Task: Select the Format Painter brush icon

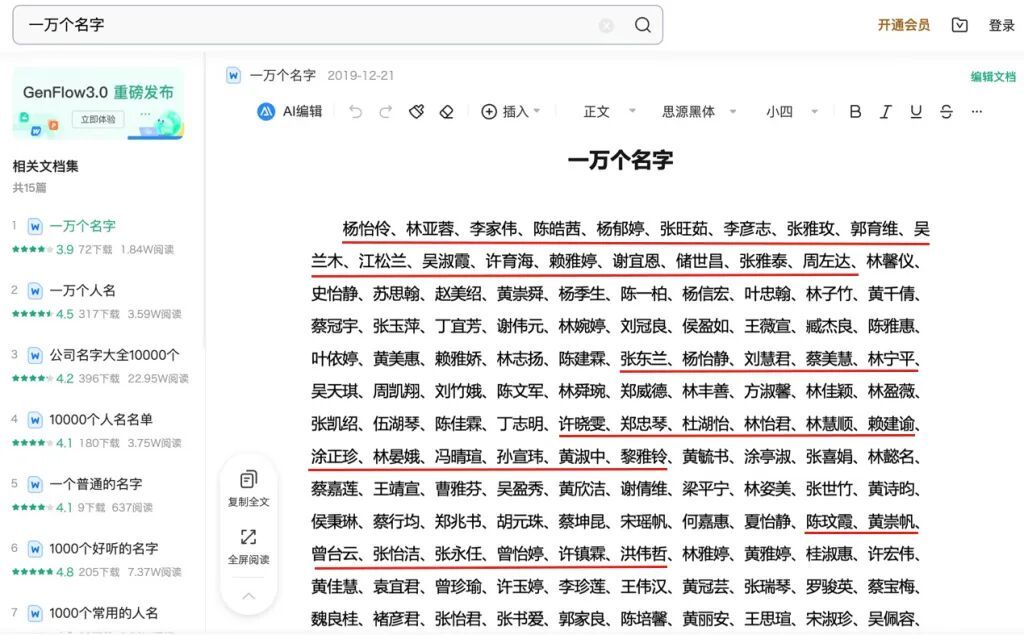Action: (x=417, y=112)
